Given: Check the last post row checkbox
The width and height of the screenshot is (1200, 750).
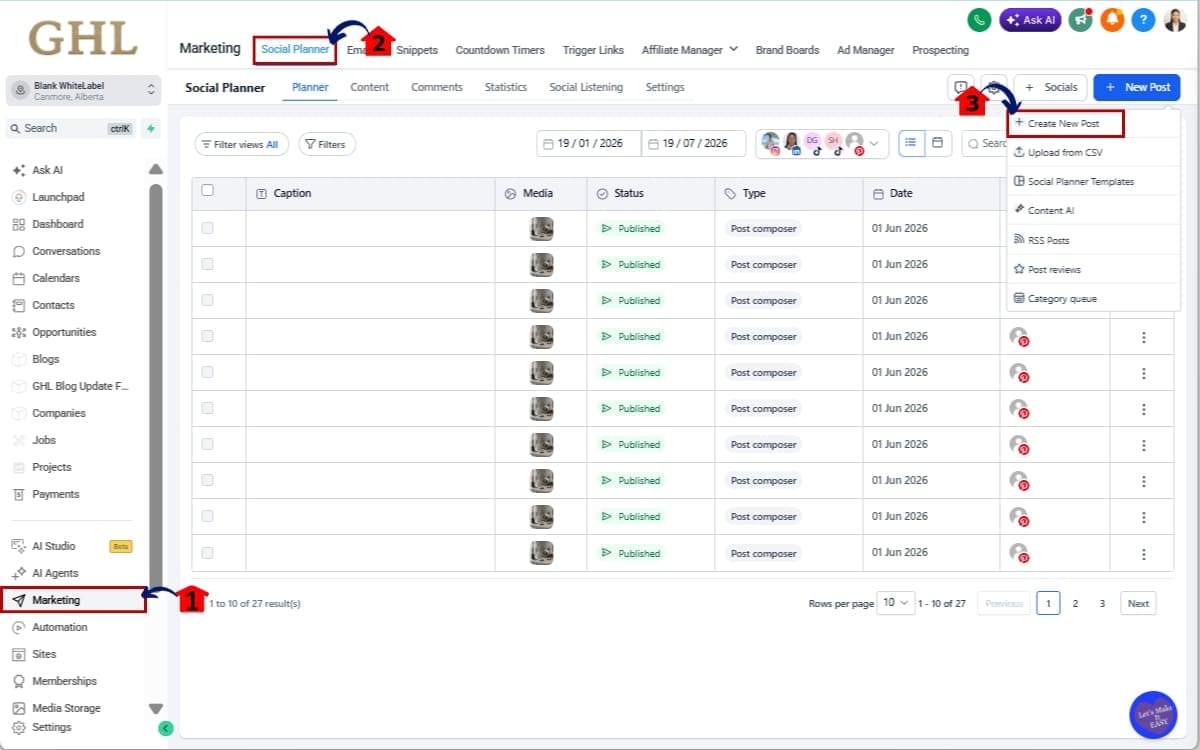Looking at the screenshot, I should click(x=208, y=552).
